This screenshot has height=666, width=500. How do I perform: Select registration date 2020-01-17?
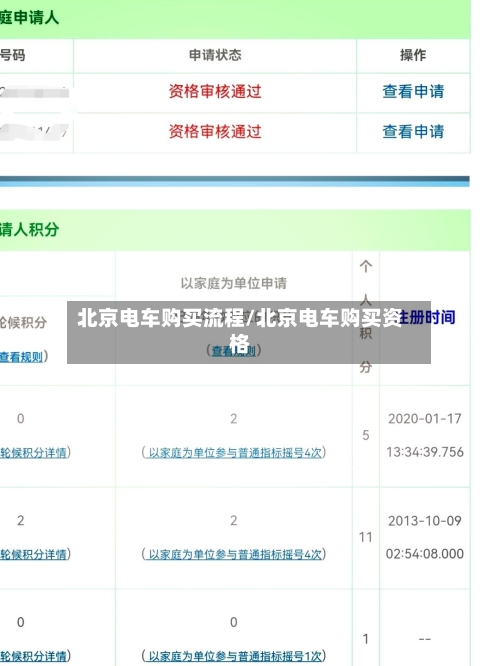[x=424, y=419]
